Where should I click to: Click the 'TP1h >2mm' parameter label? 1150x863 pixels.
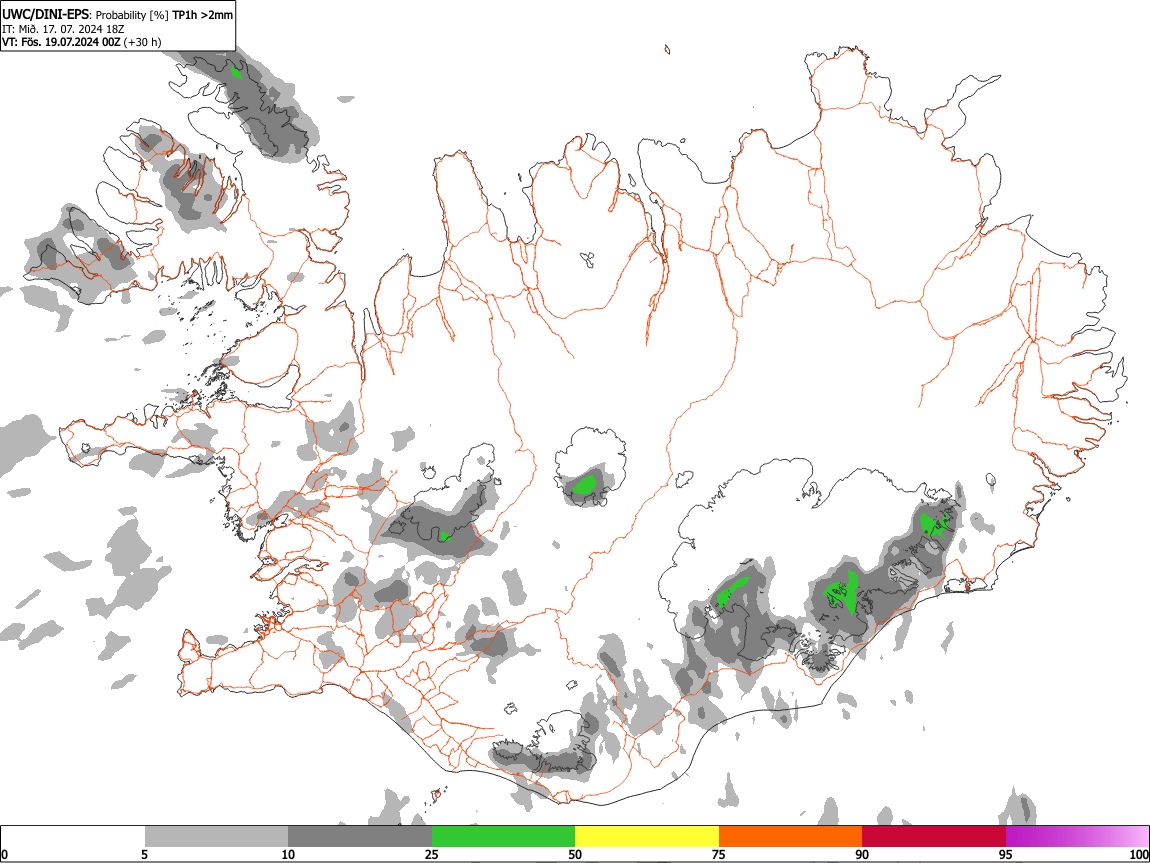(x=202, y=15)
